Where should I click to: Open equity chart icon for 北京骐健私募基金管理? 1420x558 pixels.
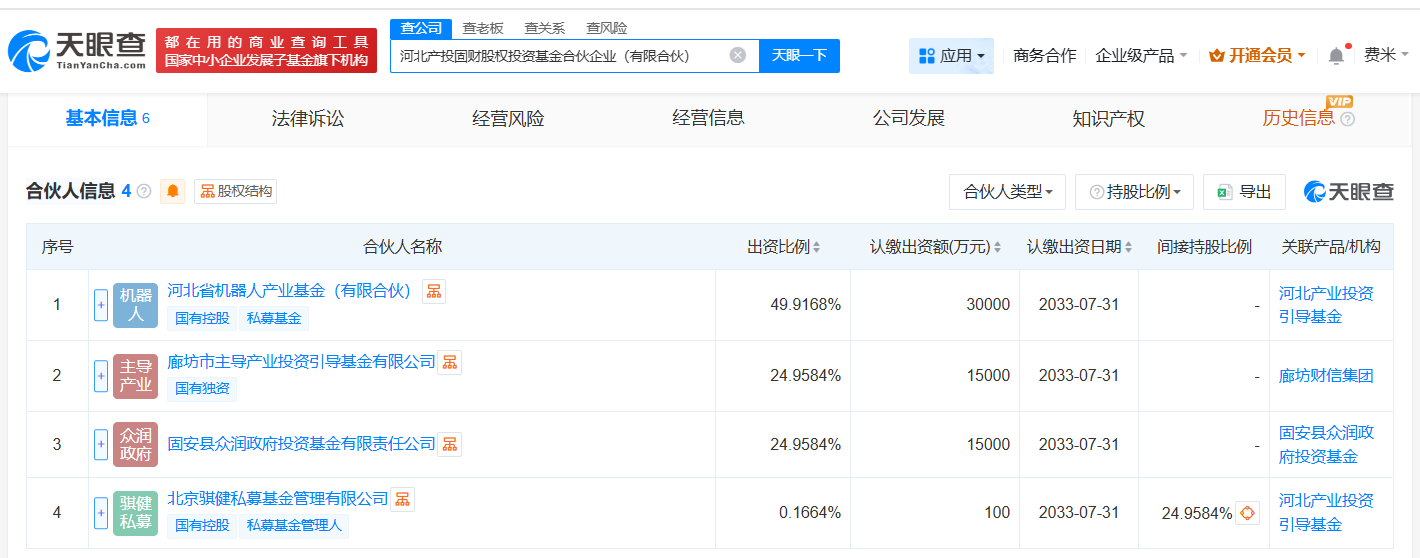[402, 498]
